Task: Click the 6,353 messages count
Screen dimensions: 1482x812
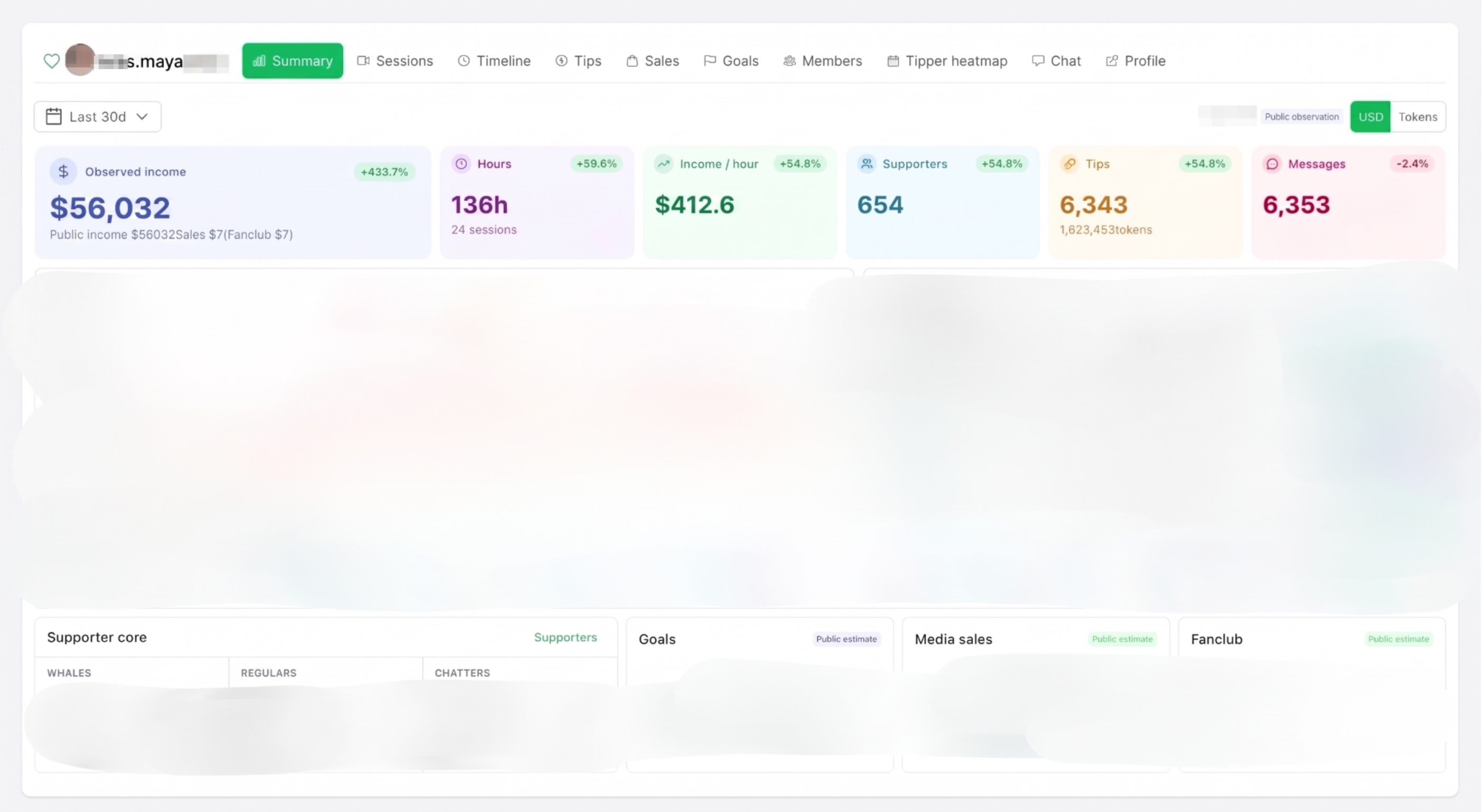Action: coord(1296,205)
